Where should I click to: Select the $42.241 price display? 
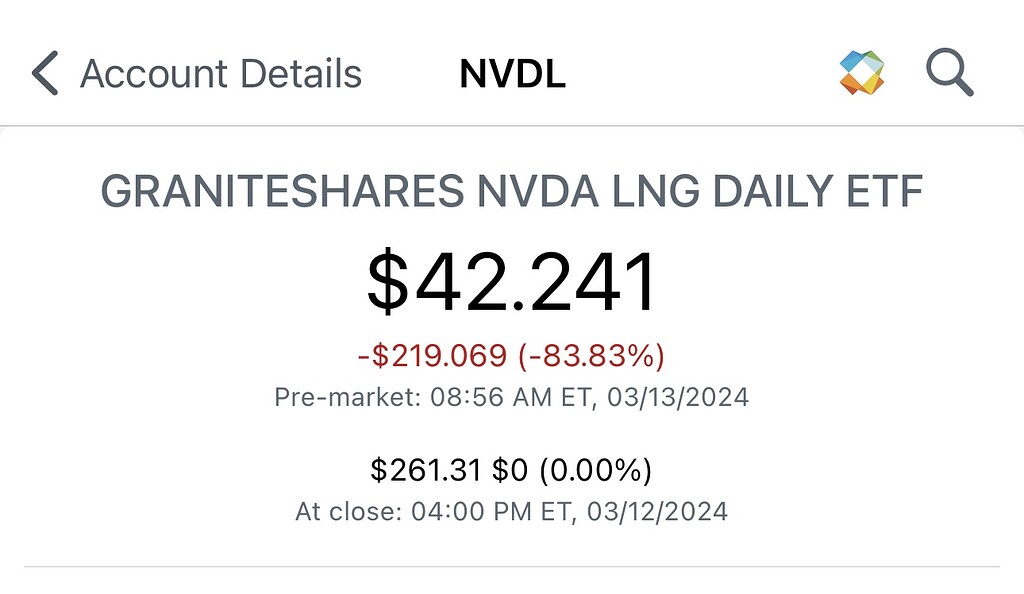(512, 280)
